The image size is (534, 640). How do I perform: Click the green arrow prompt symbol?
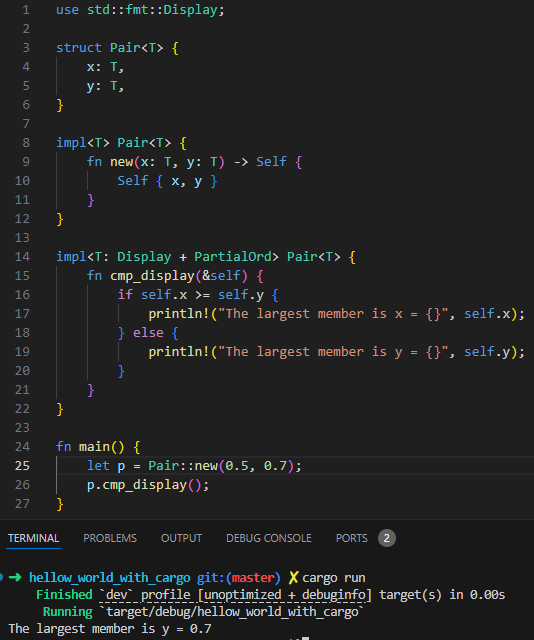[15, 577]
